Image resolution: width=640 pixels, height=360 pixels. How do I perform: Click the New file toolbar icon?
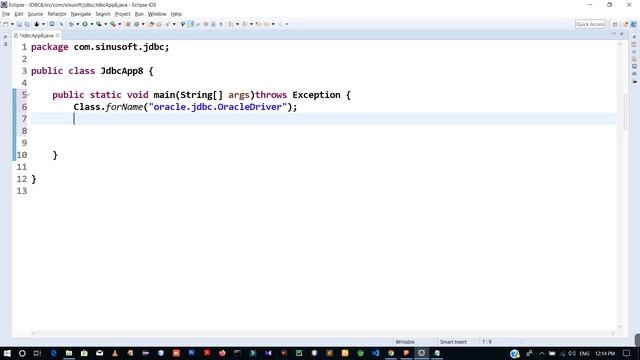tap(5, 24)
